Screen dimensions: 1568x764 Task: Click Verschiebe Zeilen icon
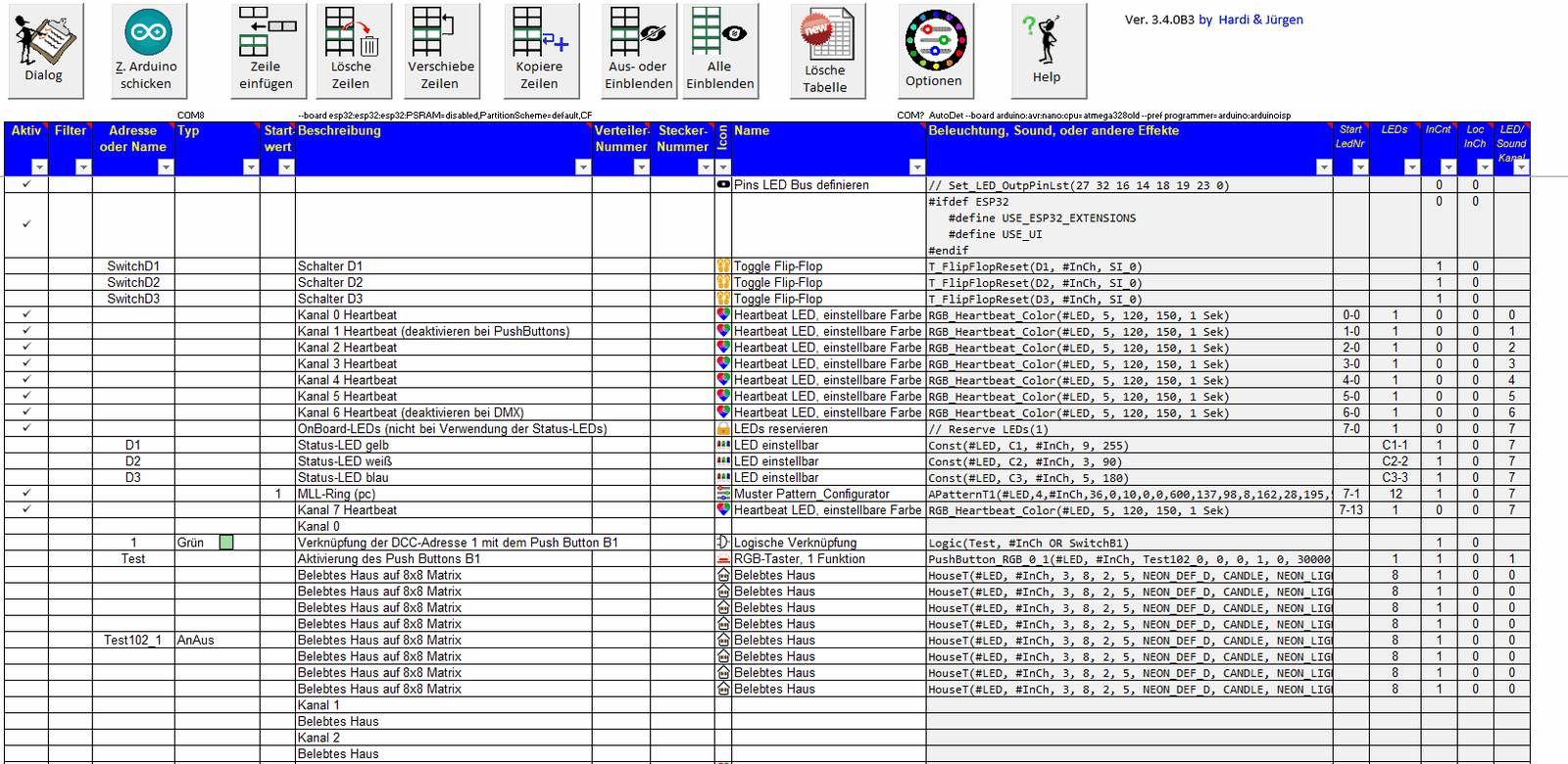tap(441, 51)
